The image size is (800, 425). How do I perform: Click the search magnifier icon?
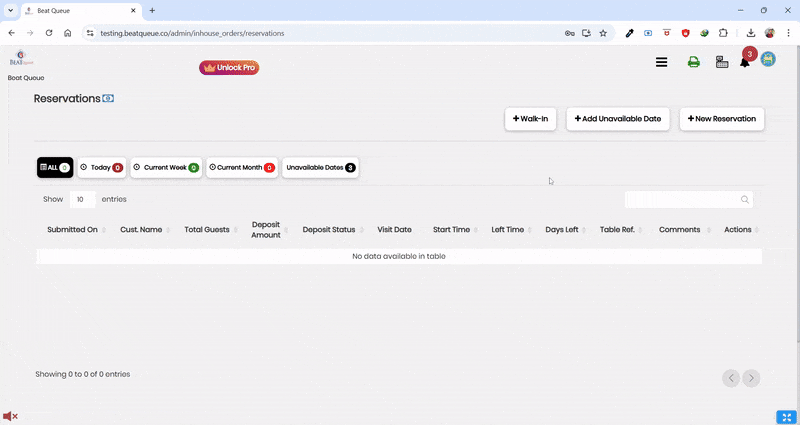click(745, 200)
